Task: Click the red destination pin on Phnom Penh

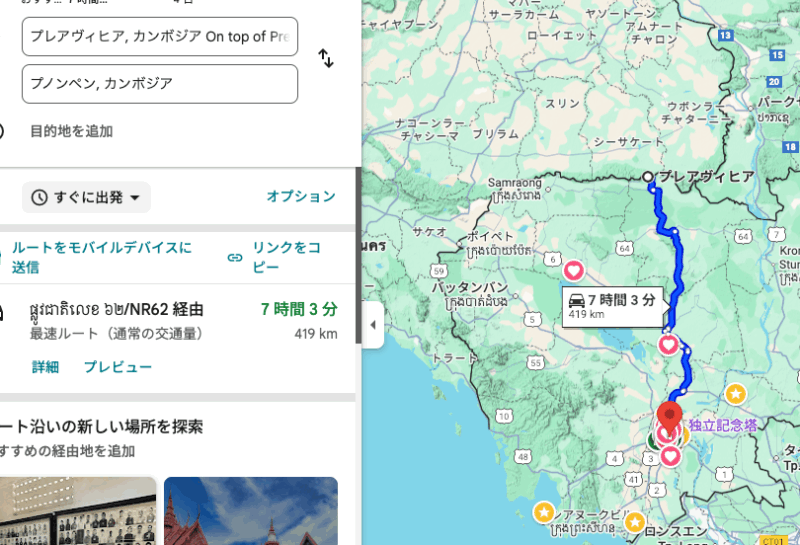Action: (669, 415)
